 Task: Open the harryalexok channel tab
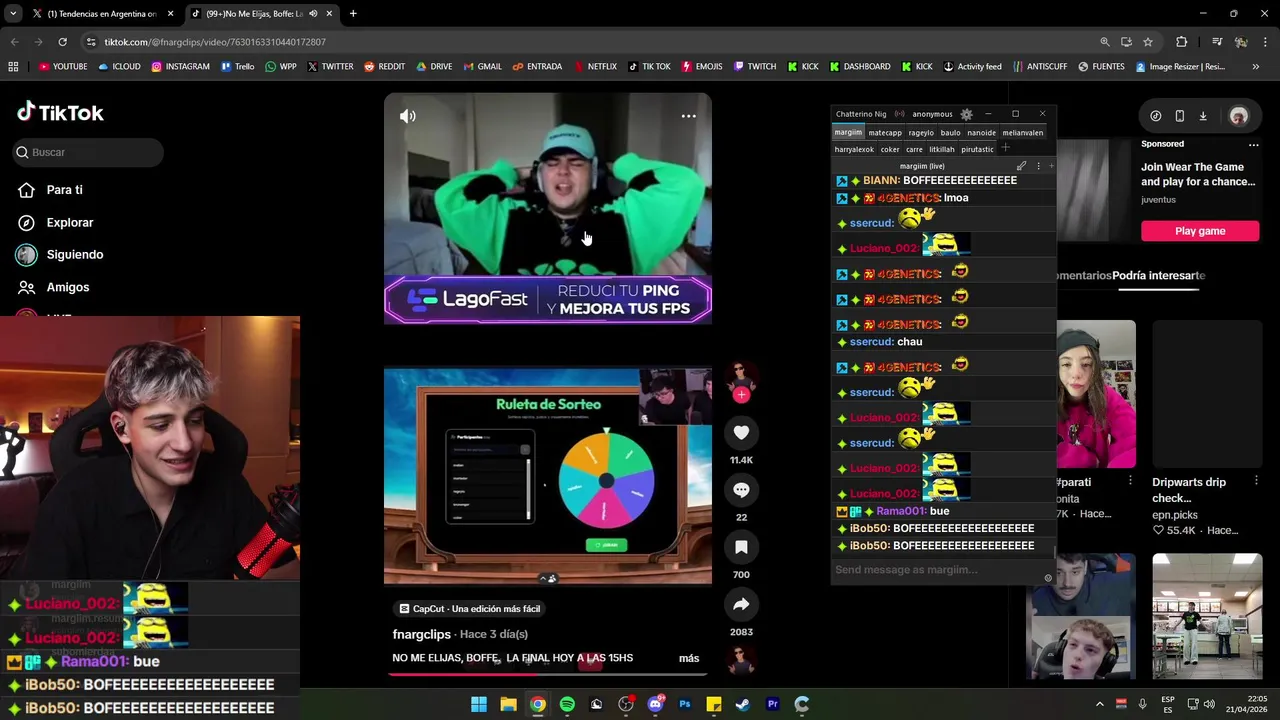tap(854, 149)
